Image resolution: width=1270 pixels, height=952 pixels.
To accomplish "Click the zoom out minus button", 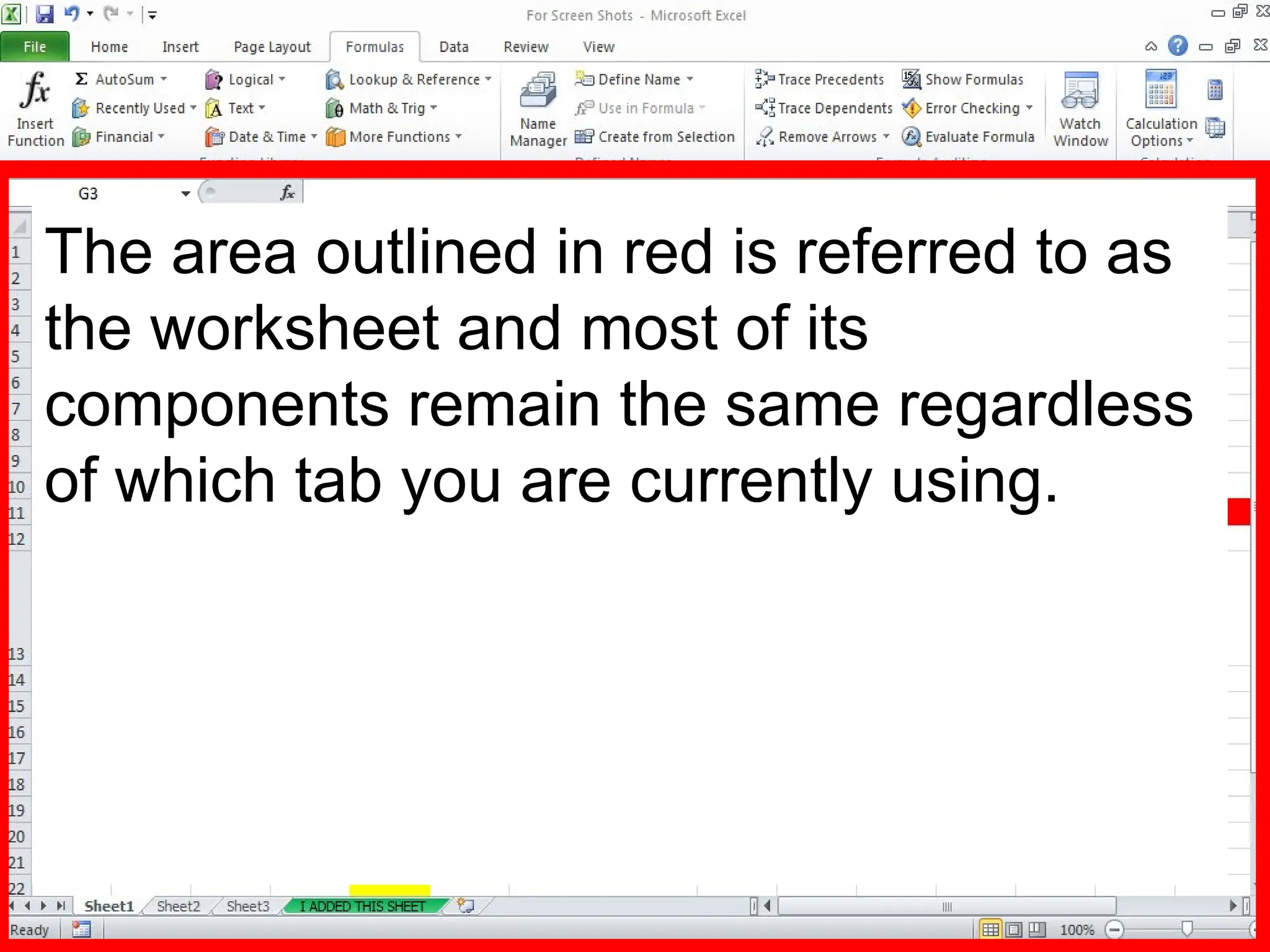I will point(1114,930).
